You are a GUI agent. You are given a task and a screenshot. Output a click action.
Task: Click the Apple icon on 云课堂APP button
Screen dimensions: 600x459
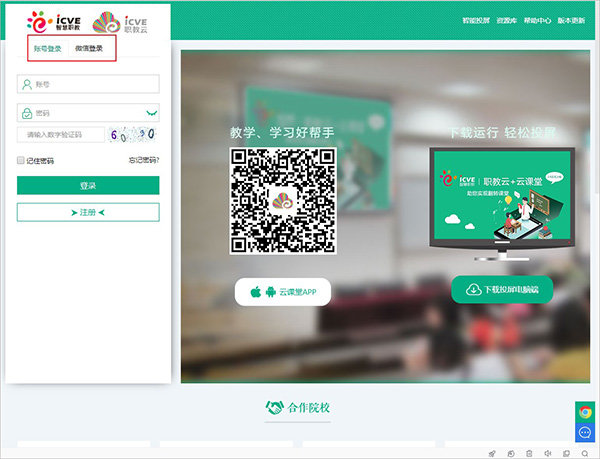point(256,292)
